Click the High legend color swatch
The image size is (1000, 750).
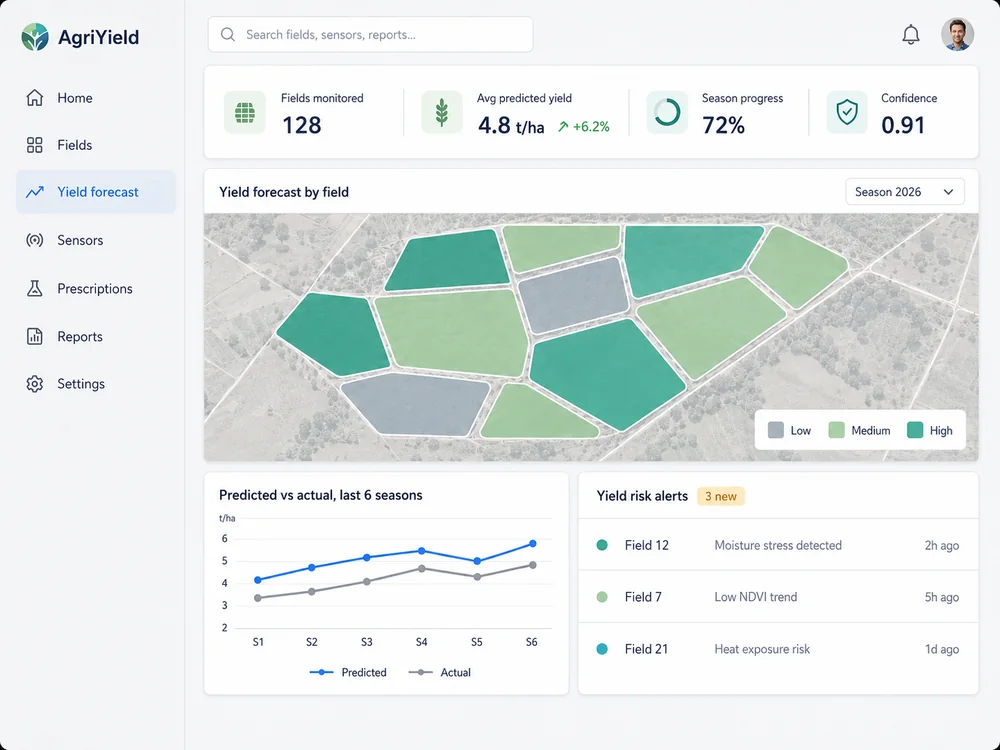[x=915, y=430]
